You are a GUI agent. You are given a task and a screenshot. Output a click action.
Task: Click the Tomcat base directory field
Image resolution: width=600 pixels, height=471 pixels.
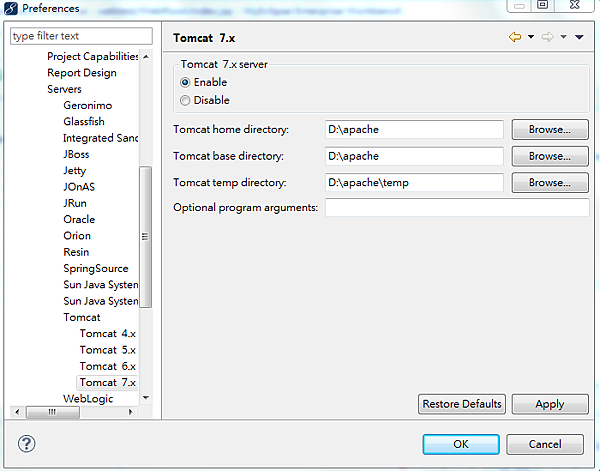[414, 156]
